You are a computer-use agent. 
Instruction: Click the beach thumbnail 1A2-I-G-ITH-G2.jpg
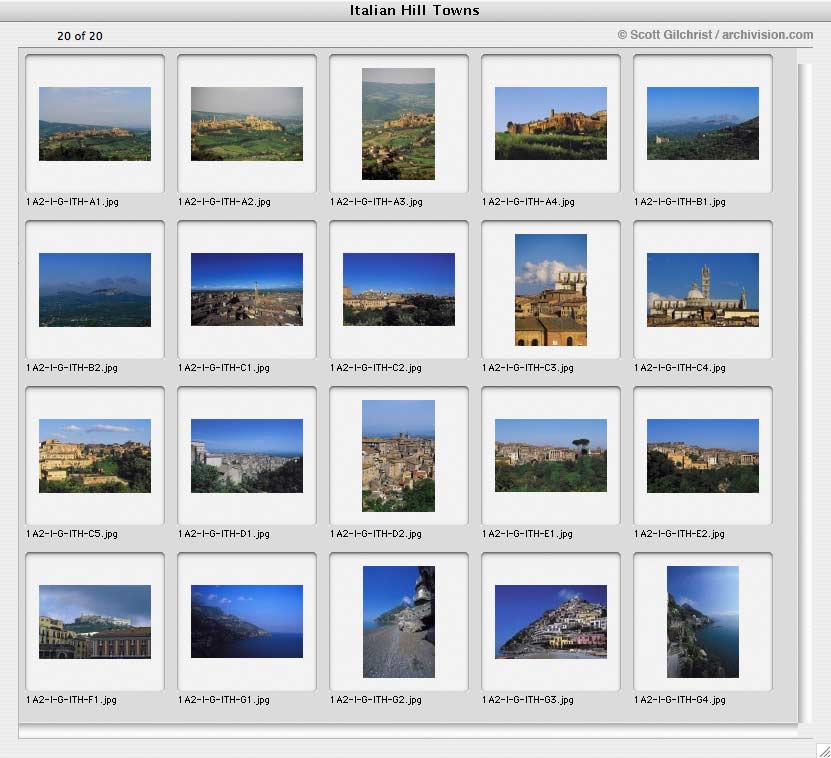399,622
